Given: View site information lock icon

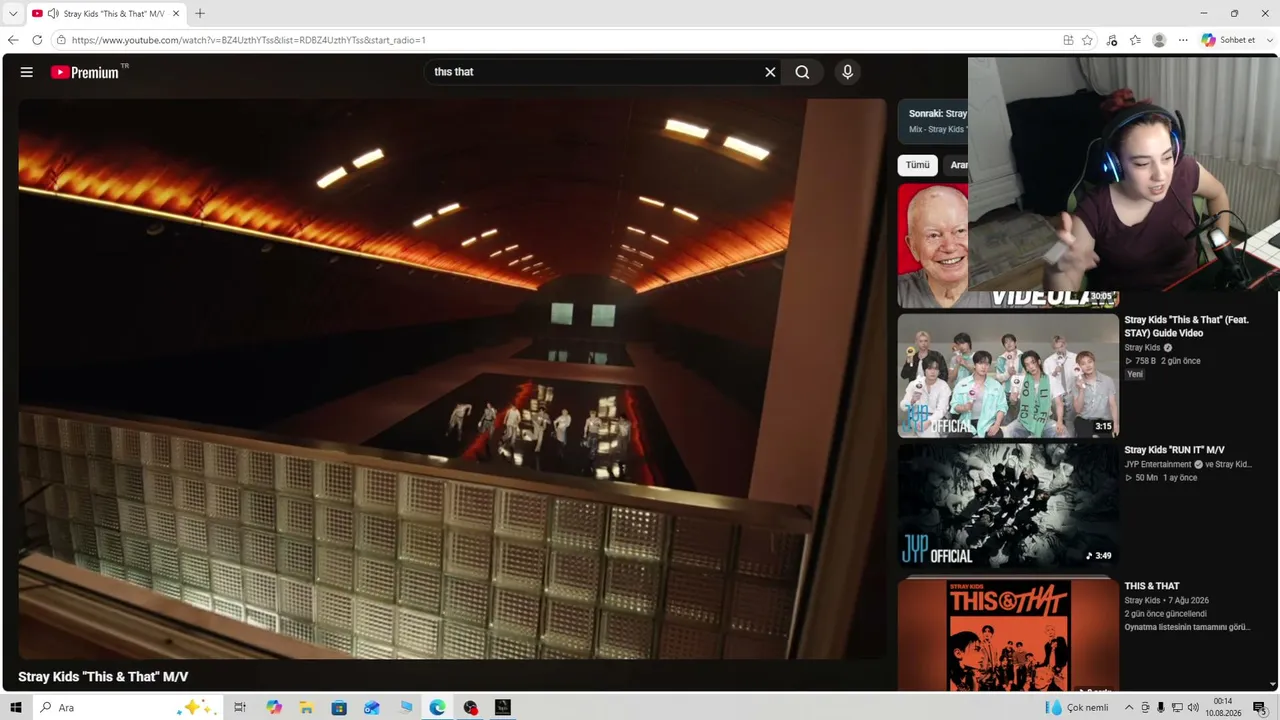Looking at the screenshot, I should 61,40.
